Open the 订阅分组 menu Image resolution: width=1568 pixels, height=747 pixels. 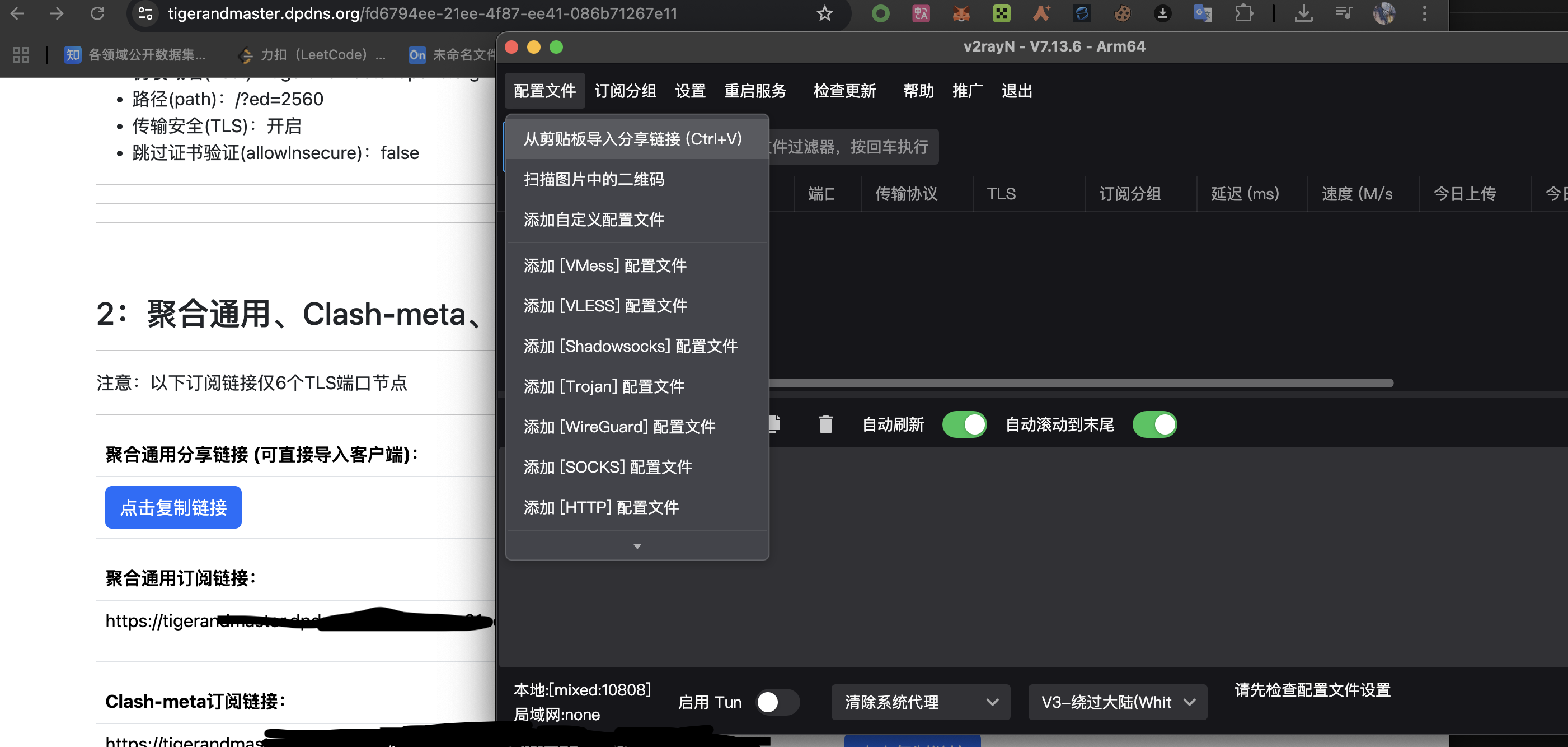click(x=625, y=91)
